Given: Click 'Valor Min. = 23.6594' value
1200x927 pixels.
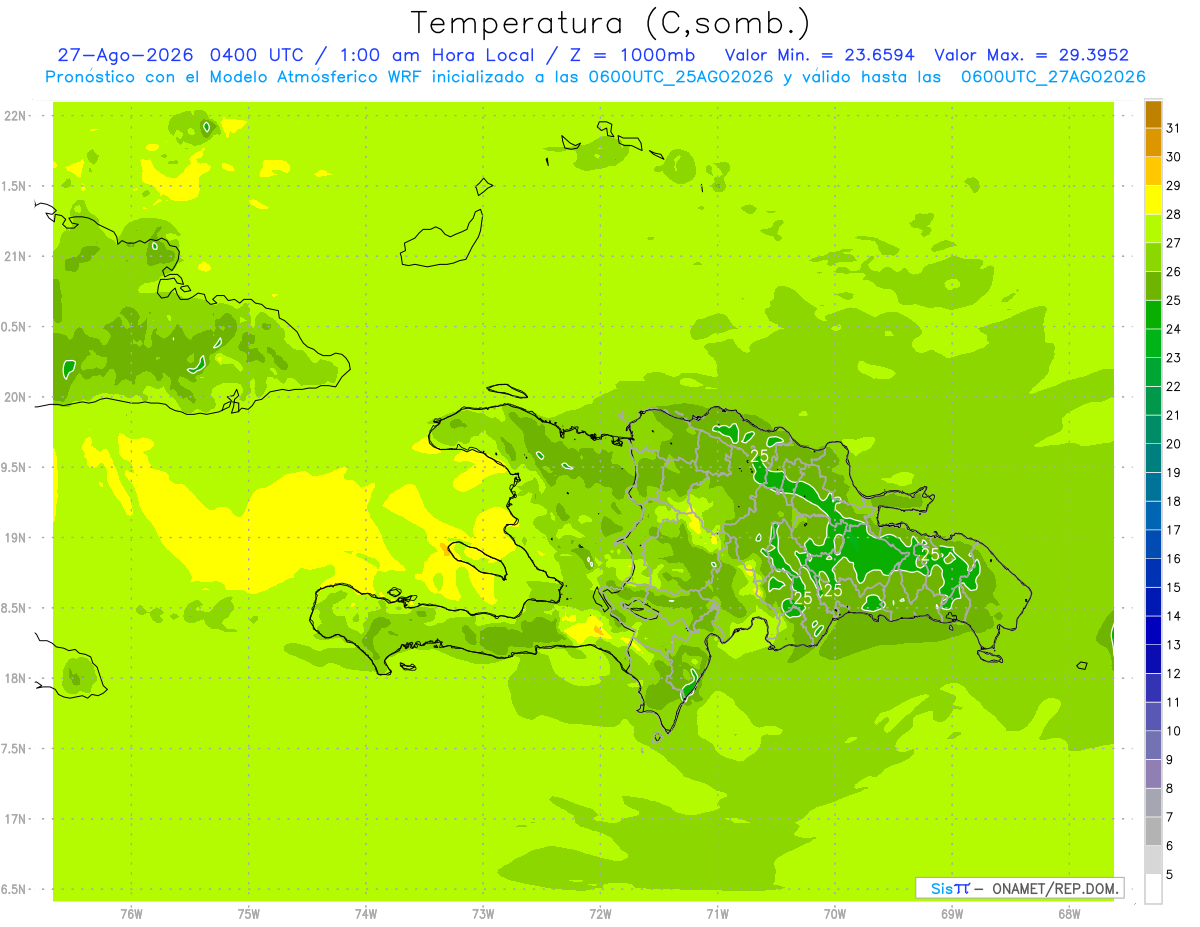Looking at the screenshot, I should point(819,55).
